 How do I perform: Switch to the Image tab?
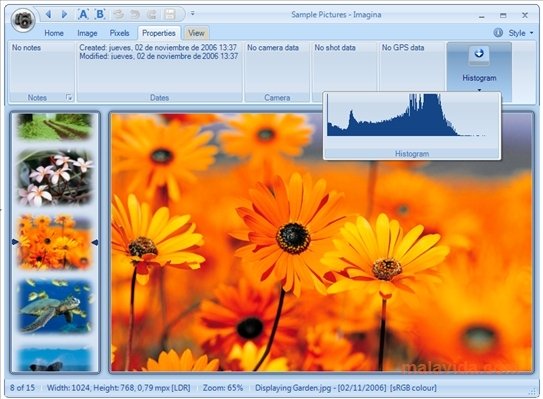(x=87, y=33)
